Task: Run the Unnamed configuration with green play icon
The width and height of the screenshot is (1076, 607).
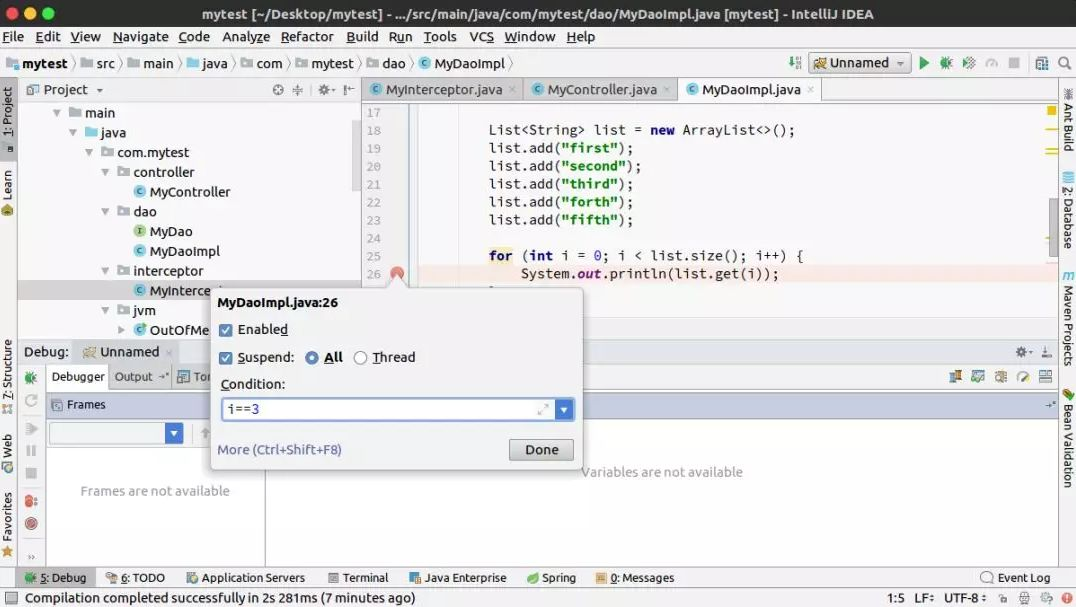Action: (924, 63)
